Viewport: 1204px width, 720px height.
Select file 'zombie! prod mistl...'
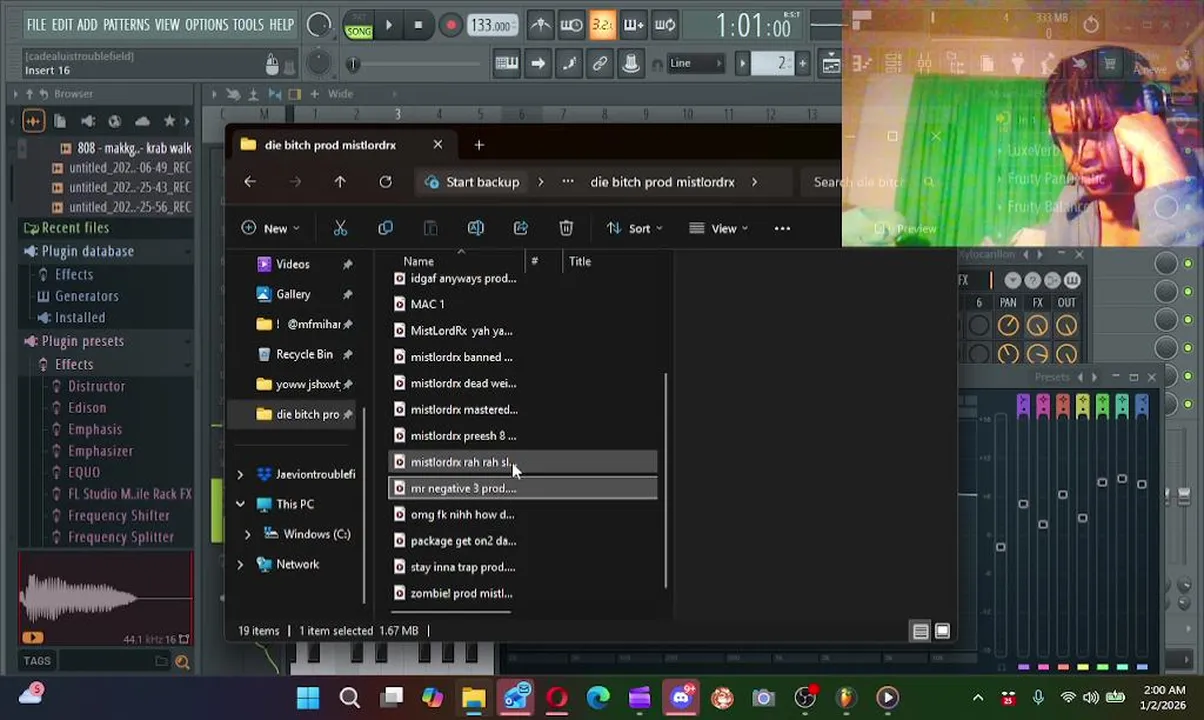pos(523,593)
